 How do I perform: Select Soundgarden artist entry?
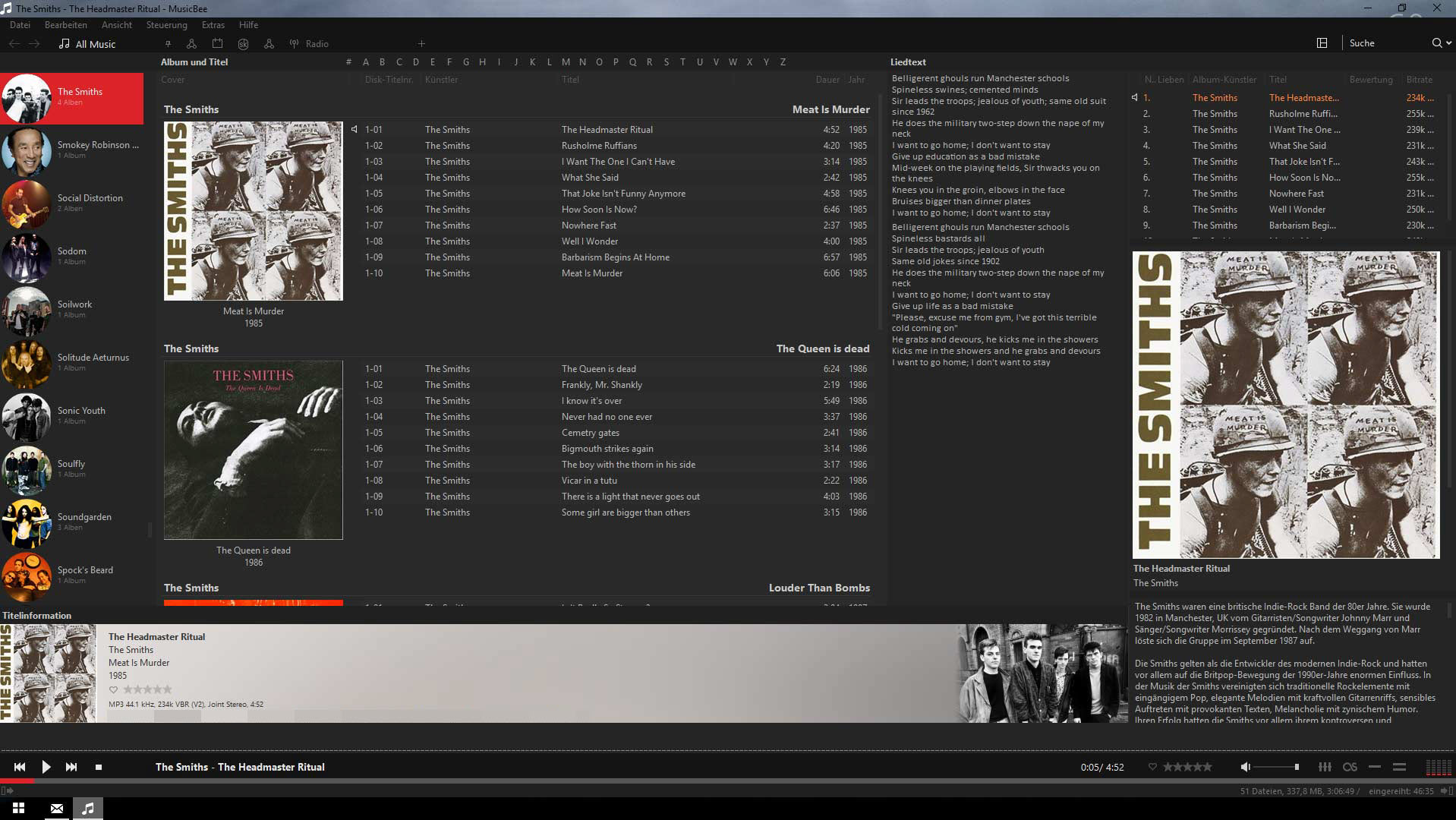coord(71,522)
